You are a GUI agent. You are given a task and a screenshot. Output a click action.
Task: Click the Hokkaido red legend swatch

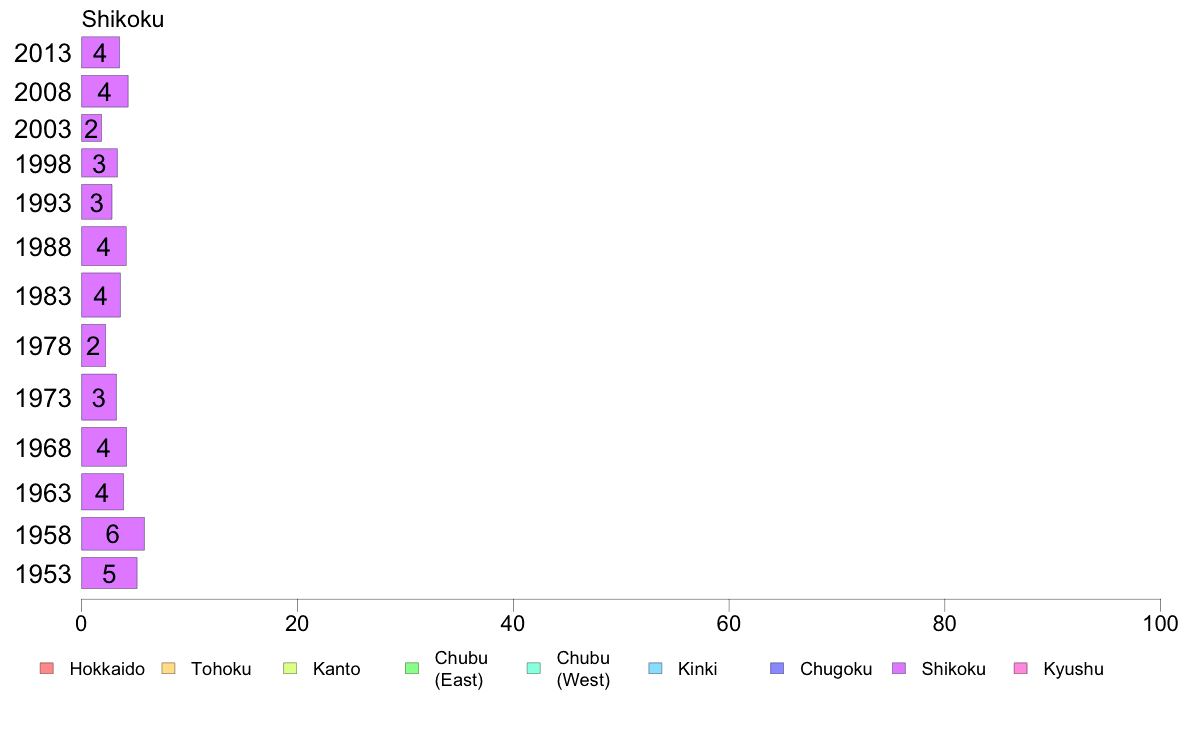click(x=47, y=669)
